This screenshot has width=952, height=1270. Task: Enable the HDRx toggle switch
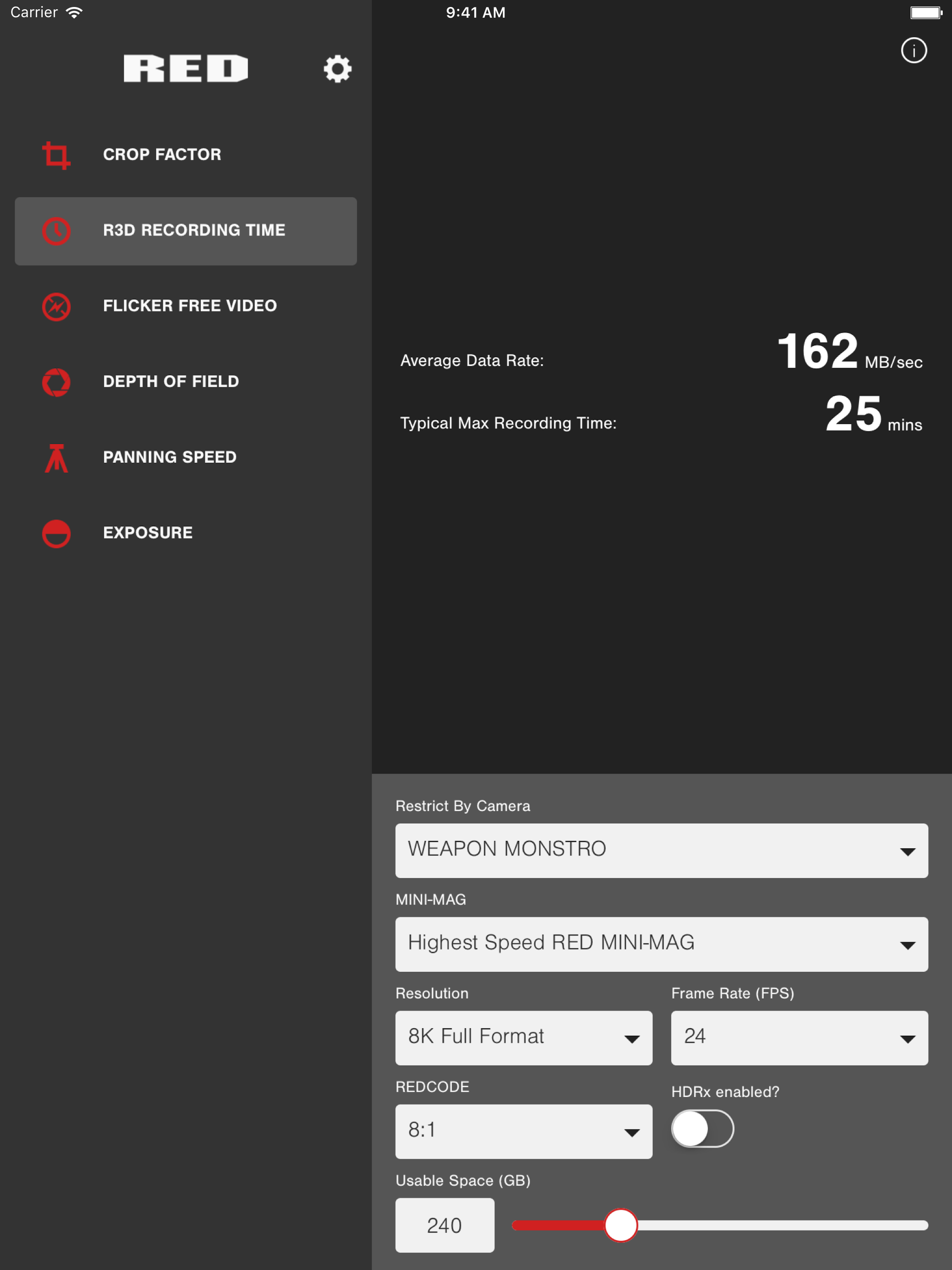click(x=701, y=1128)
